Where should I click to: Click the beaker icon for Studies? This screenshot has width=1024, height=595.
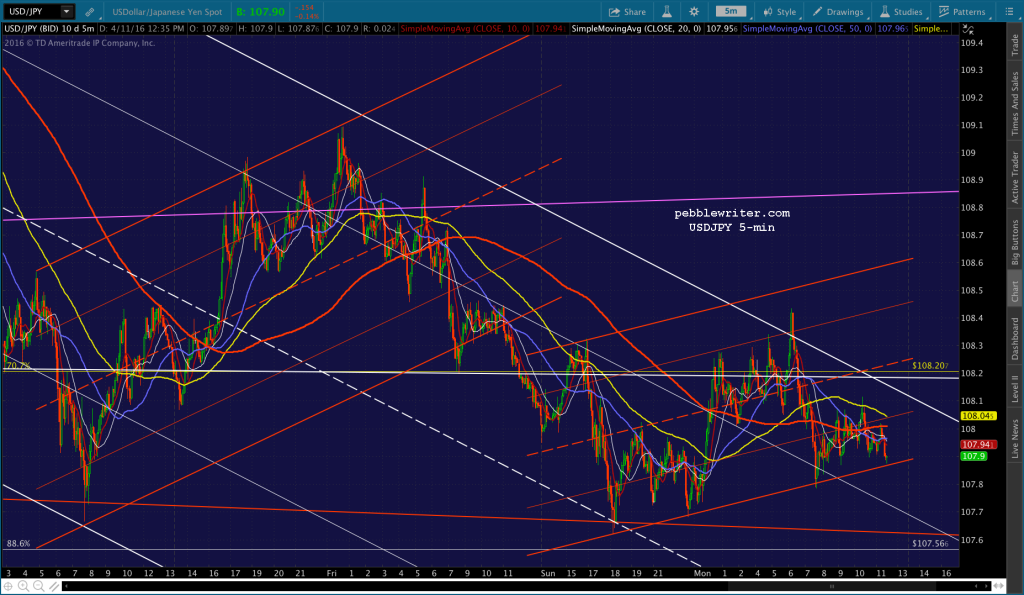click(x=885, y=11)
